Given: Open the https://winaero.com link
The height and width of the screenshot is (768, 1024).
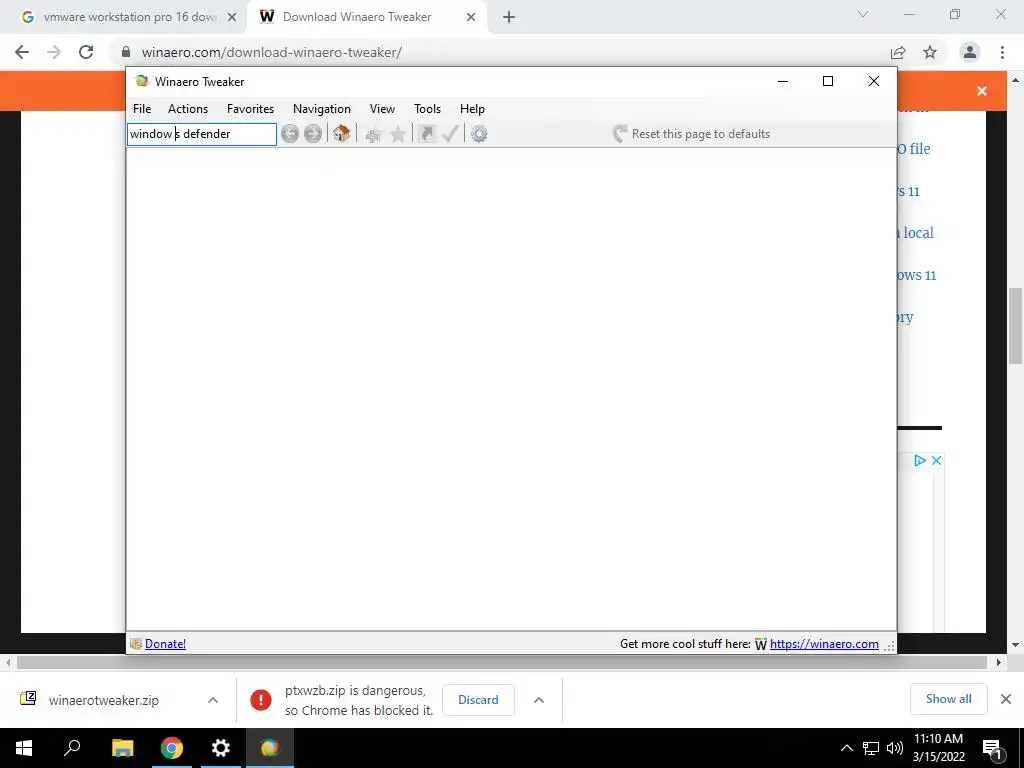Looking at the screenshot, I should pos(824,644).
